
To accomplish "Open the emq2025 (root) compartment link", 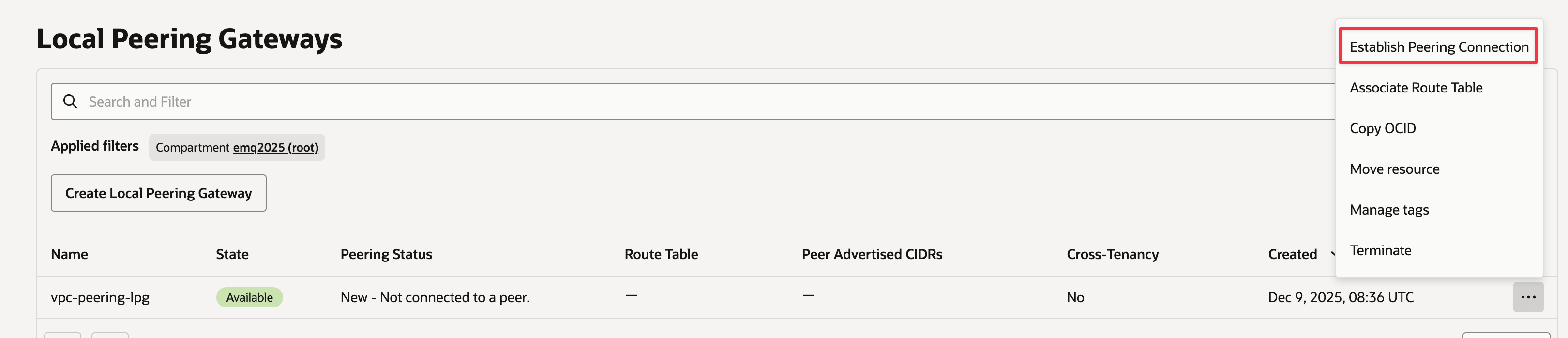I will click(x=276, y=147).
